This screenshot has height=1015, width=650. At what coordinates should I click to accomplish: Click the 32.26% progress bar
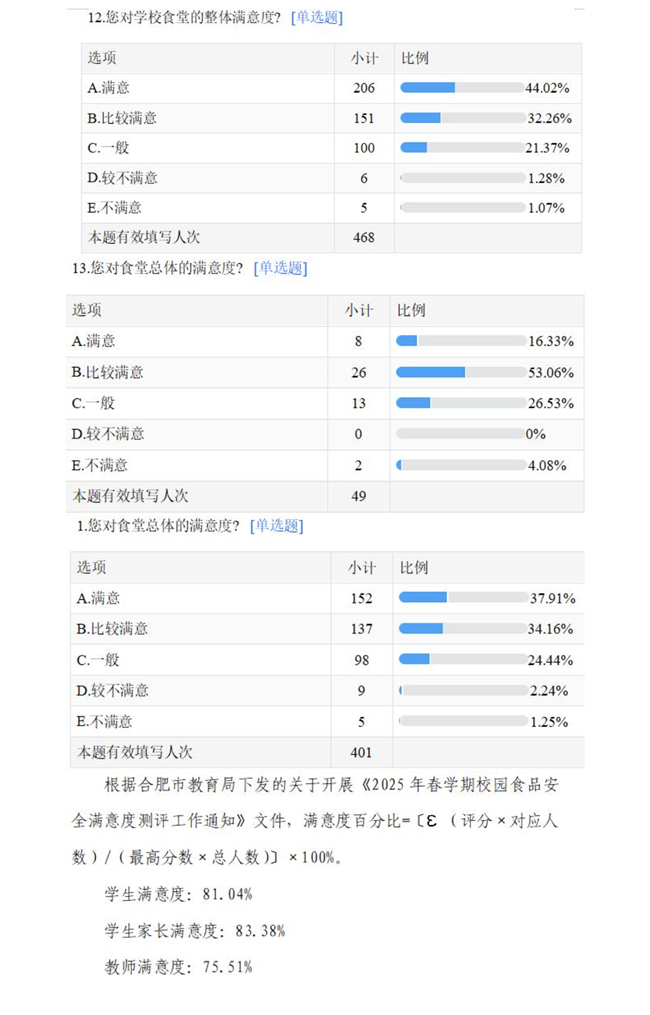[462, 118]
